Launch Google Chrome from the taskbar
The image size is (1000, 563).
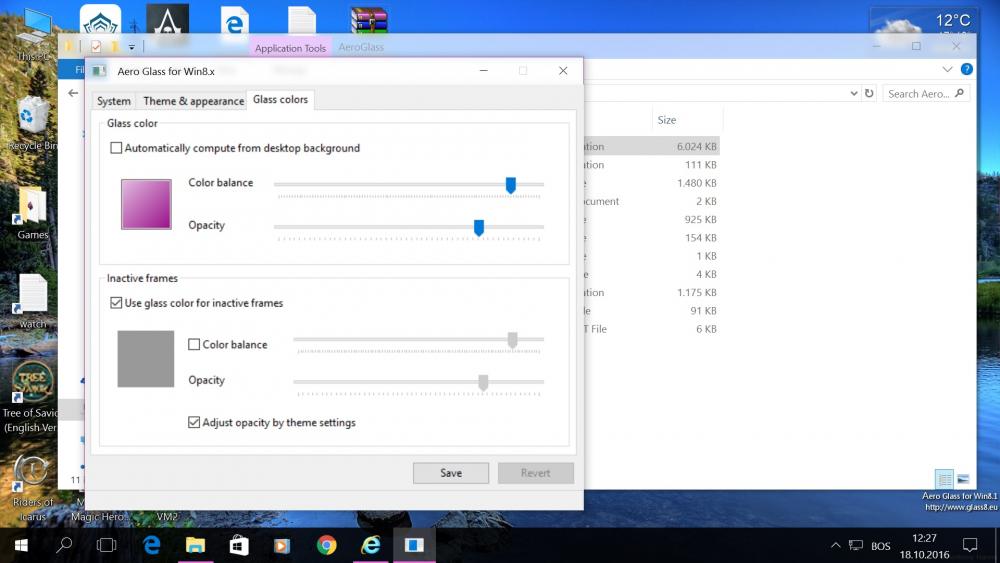pyautogui.click(x=326, y=545)
